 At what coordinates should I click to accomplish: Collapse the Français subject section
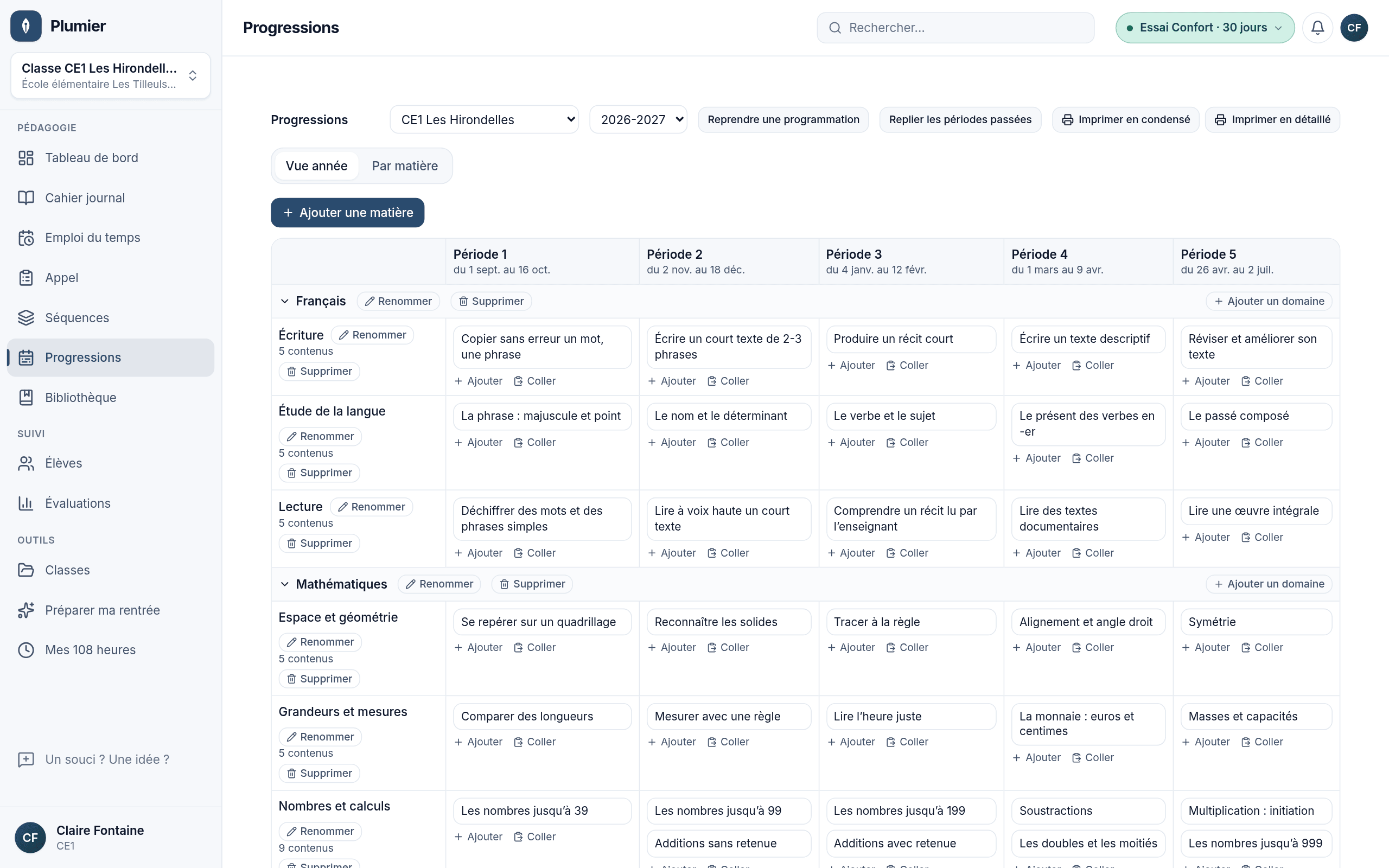tap(285, 302)
